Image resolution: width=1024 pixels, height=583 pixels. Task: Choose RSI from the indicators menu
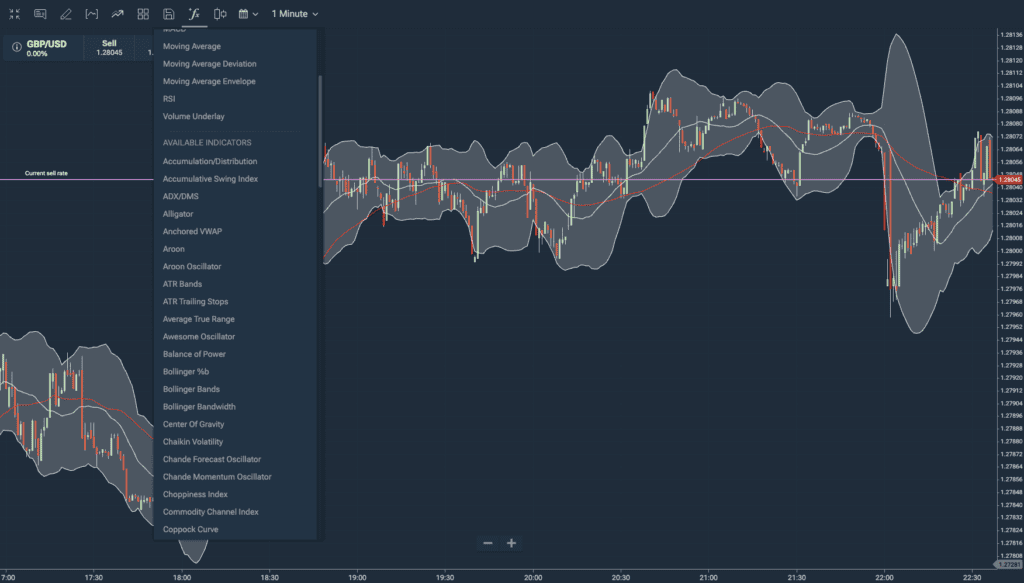click(x=169, y=99)
